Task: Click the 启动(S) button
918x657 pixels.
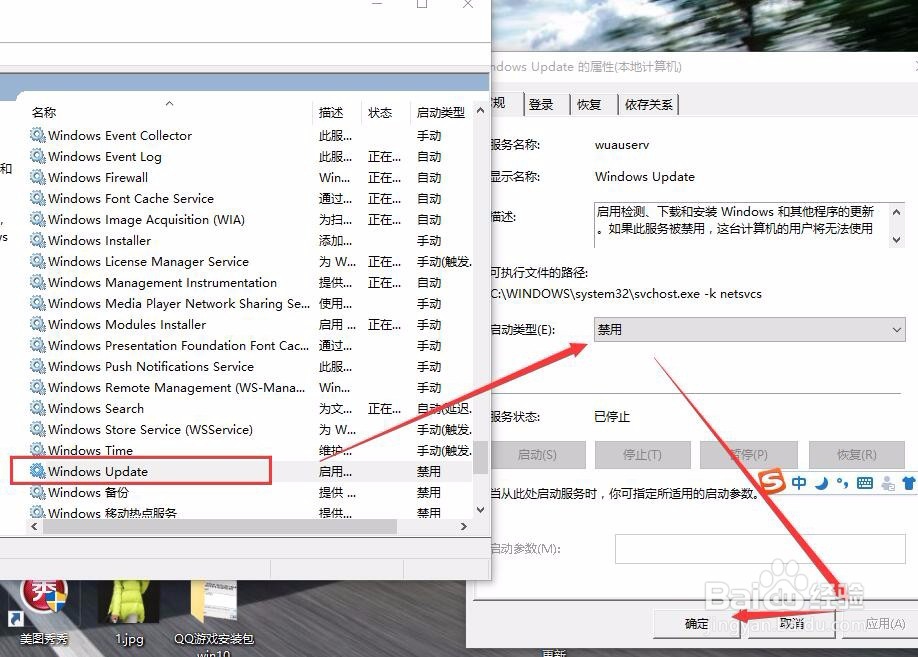Action: 537,455
